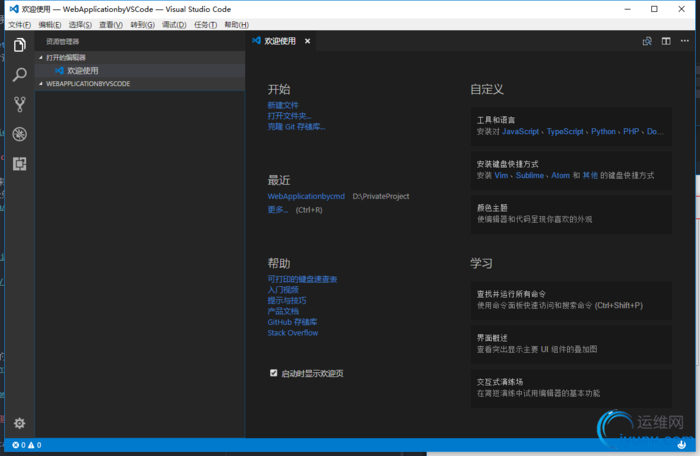The height and width of the screenshot is (456, 700).
Task: Click the warnings count in status bar
Action: [x=35, y=445]
